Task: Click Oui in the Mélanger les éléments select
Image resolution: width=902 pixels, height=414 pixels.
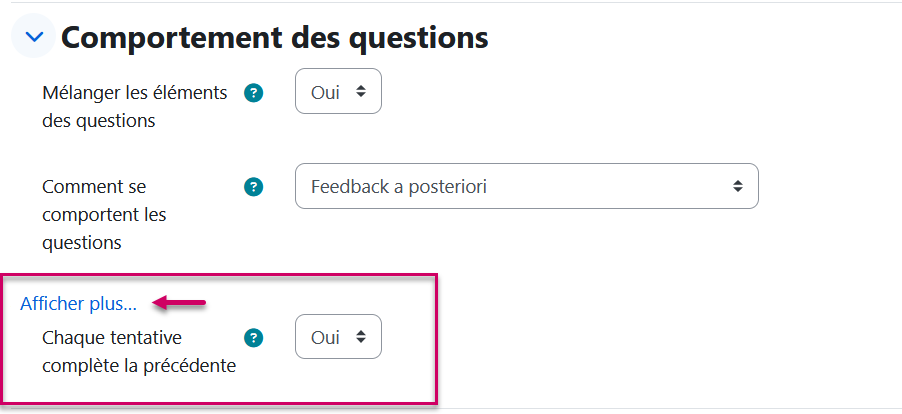Action: tap(325, 92)
